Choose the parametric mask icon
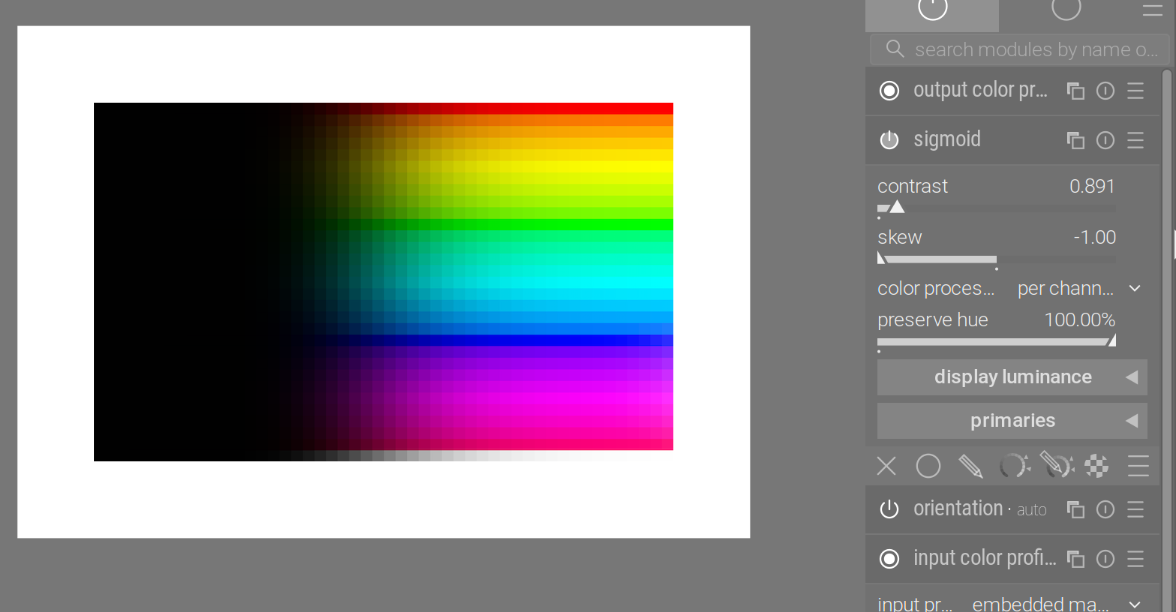Image resolution: width=1176 pixels, height=612 pixels. tap(1013, 466)
